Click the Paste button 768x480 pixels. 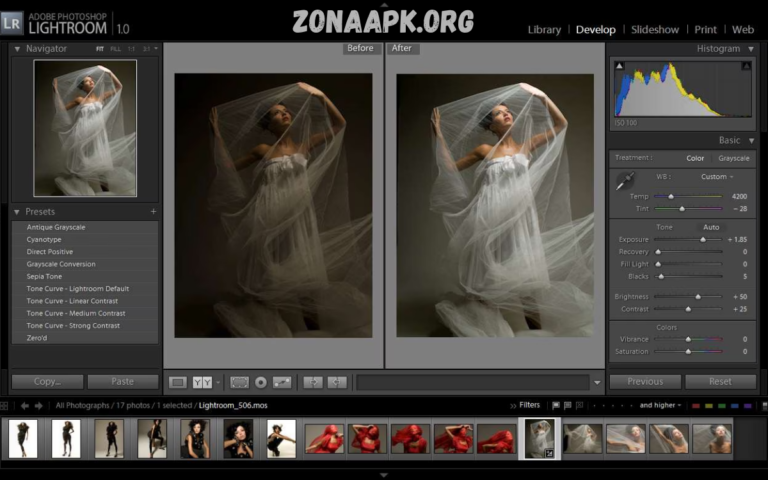[122, 382]
